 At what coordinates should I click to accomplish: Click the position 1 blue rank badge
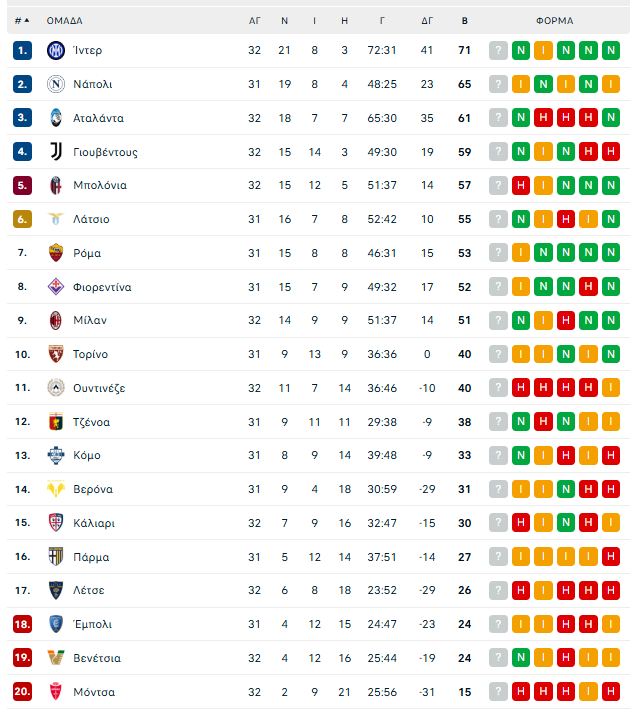(22, 50)
